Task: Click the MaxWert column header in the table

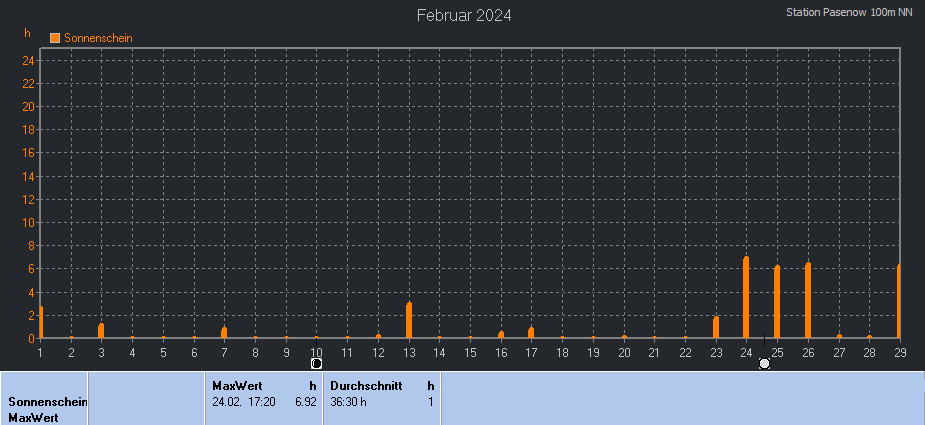Action: click(237, 386)
